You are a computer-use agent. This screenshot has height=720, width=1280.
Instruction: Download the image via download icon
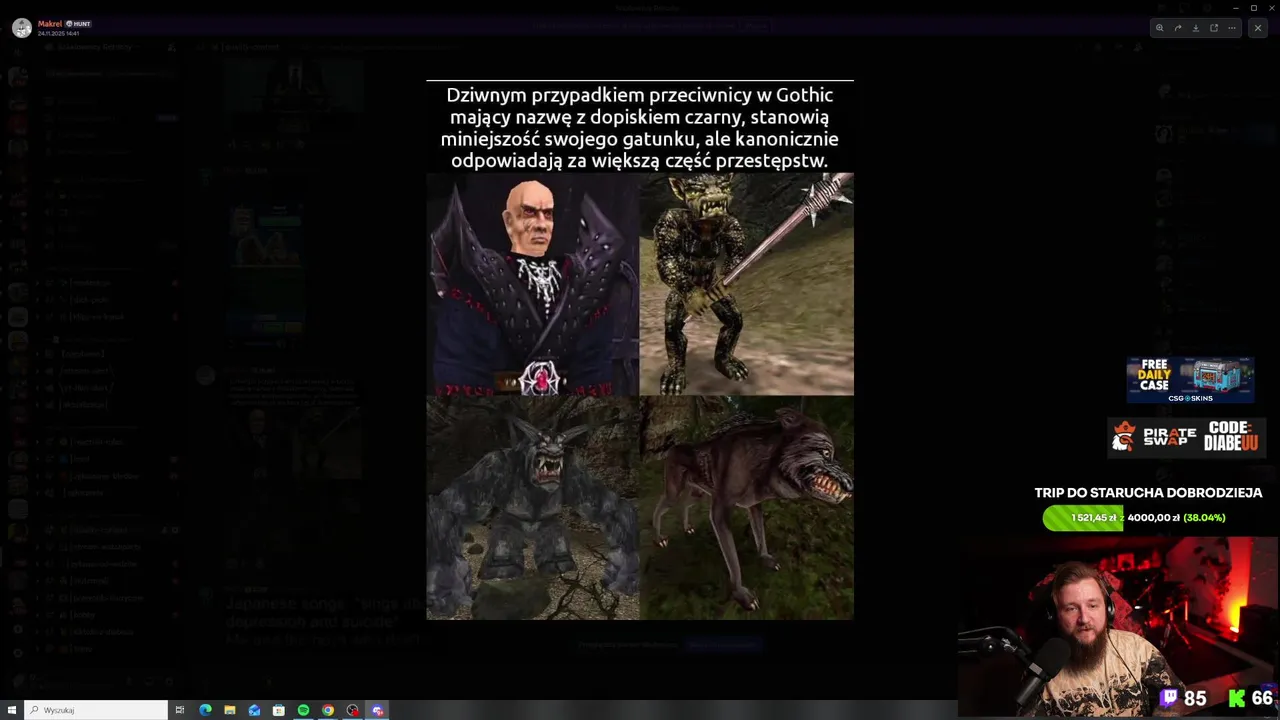[1195, 28]
